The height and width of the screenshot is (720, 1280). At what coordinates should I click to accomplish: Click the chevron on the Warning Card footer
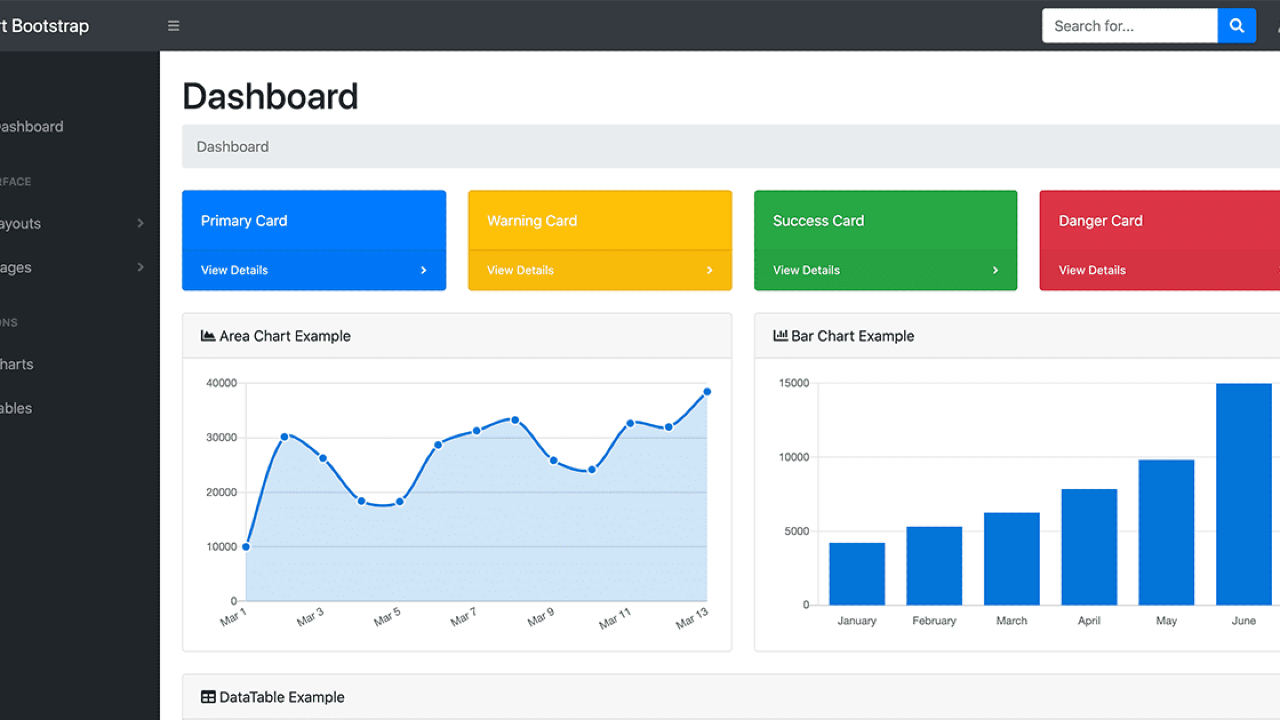coord(709,270)
